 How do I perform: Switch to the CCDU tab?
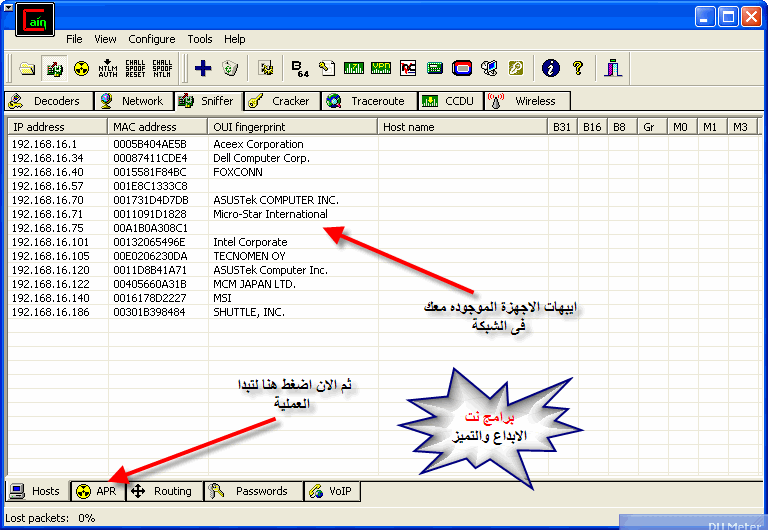point(451,101)
